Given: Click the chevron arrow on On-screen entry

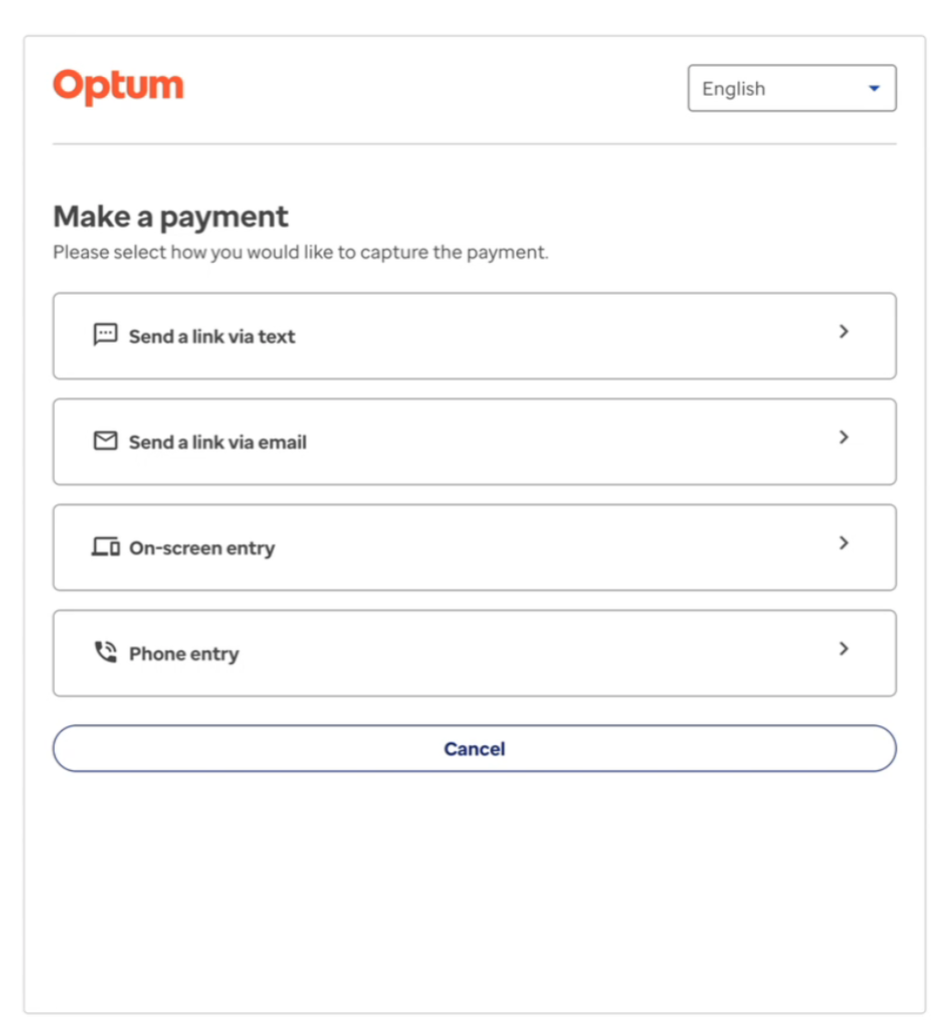Looking at the screenshot, I should [844, 543].
